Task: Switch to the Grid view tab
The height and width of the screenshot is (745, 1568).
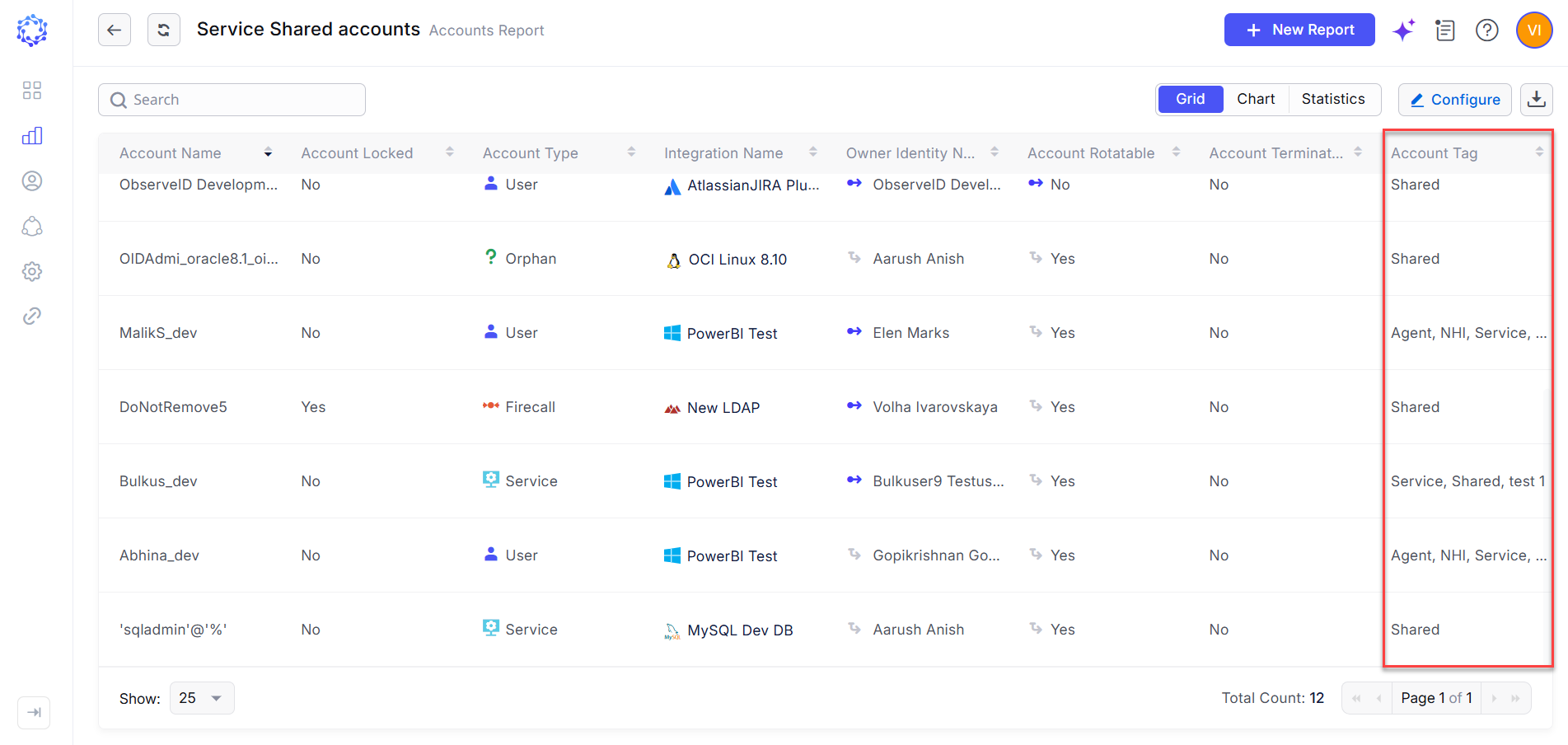Action: coord(1190,99)
